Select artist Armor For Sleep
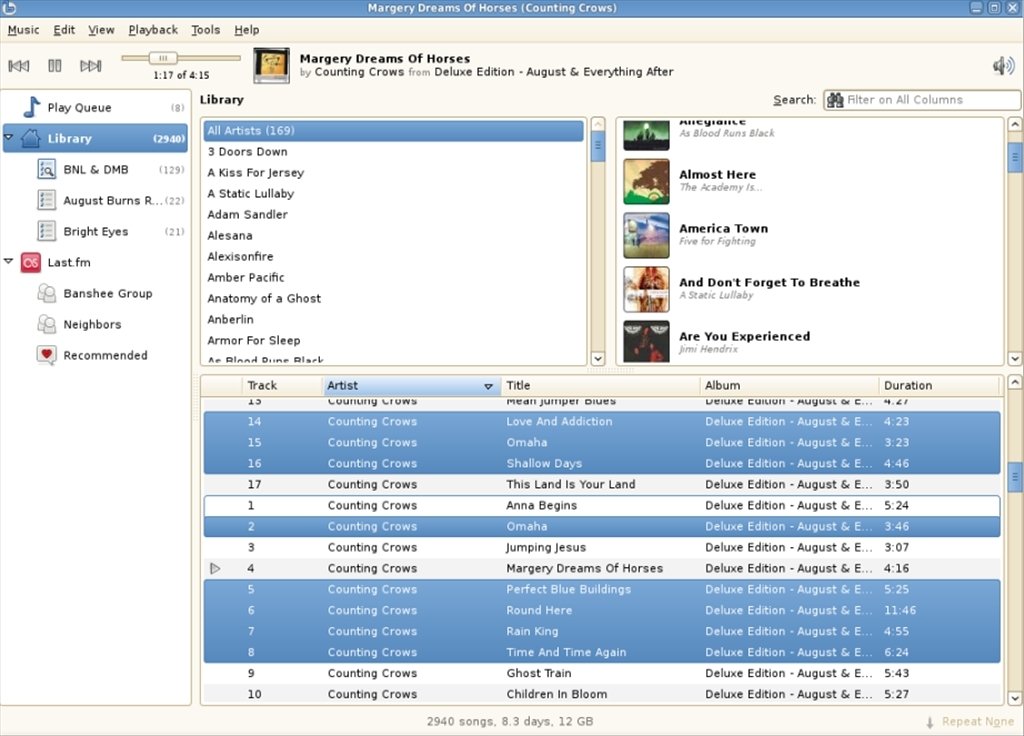 click(x=393, y=340)
